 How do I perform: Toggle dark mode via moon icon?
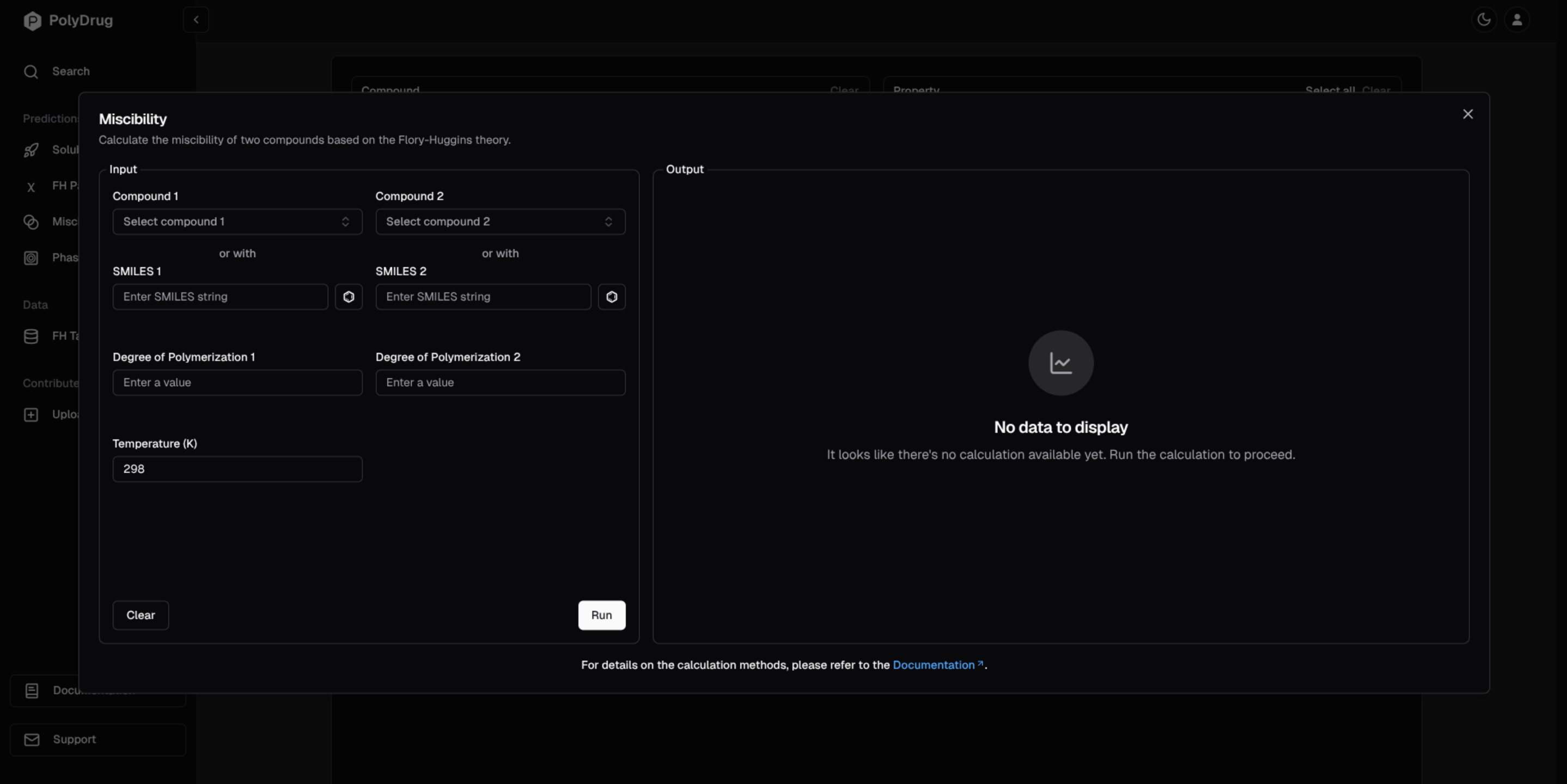(x=1484, y=20)
